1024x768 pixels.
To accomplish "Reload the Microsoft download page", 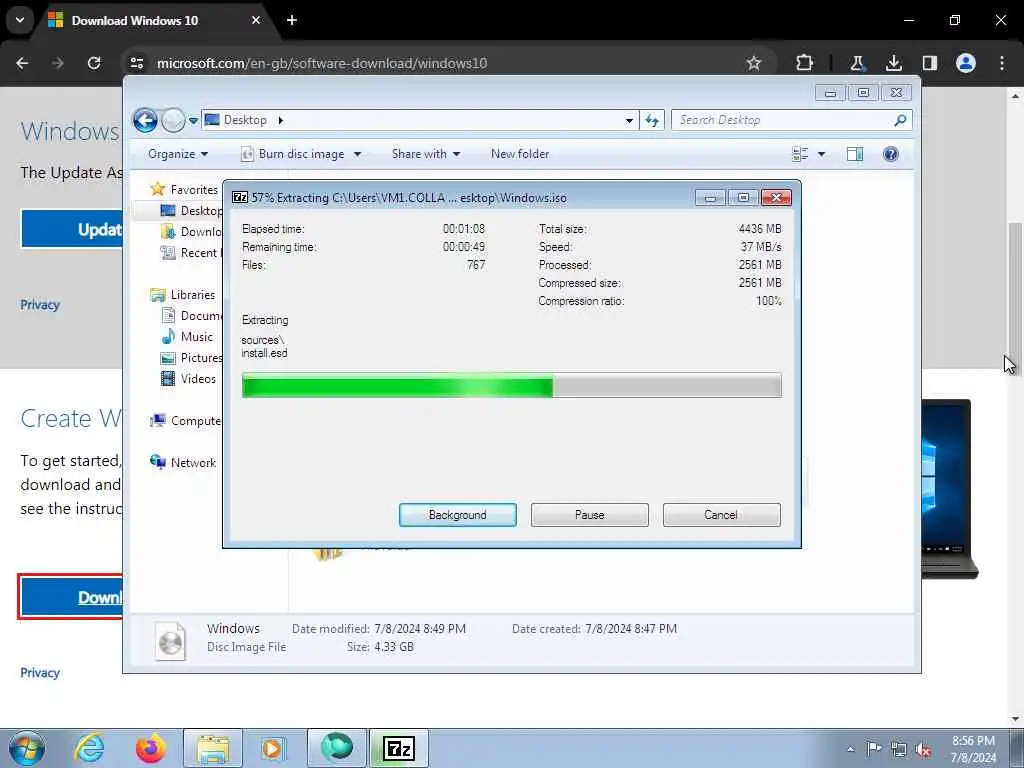I will 94,63.
